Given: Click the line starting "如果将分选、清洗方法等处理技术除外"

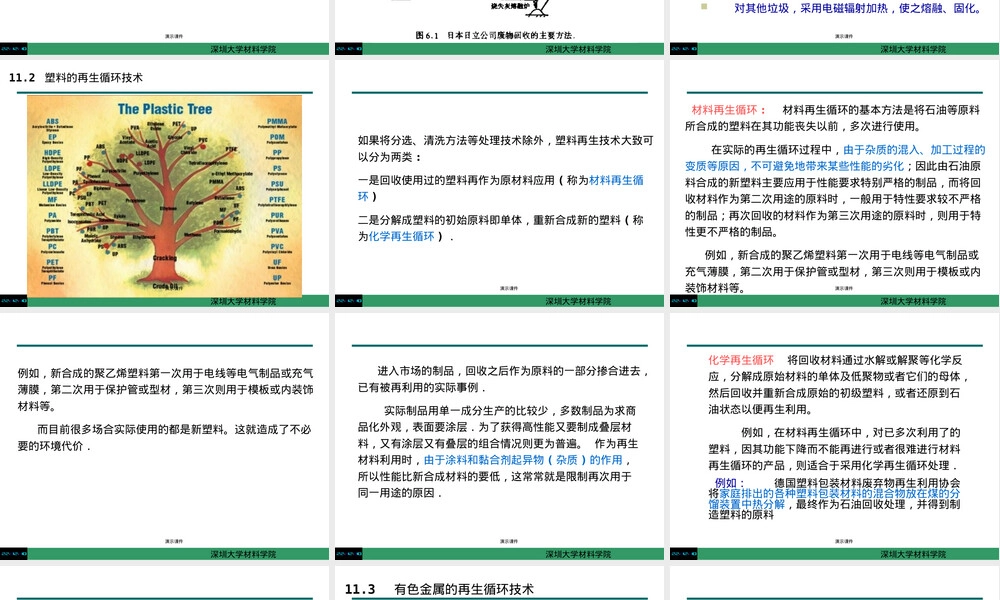Looking at the screenshot, I should [x=505, y=140].
